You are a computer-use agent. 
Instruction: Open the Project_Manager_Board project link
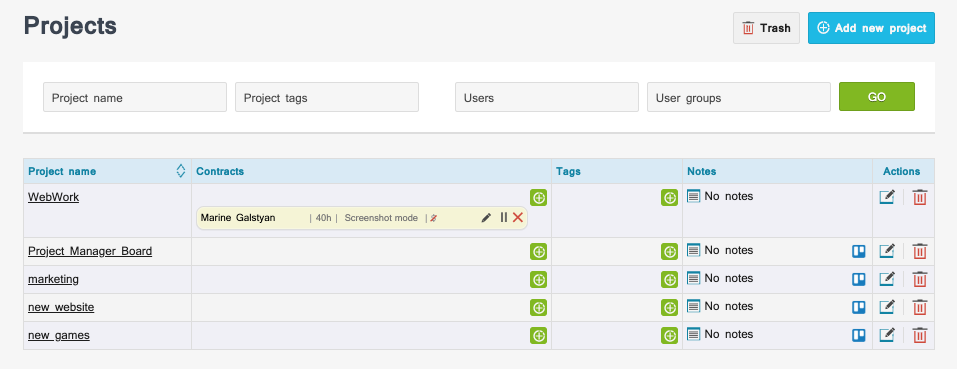point(90,251)
